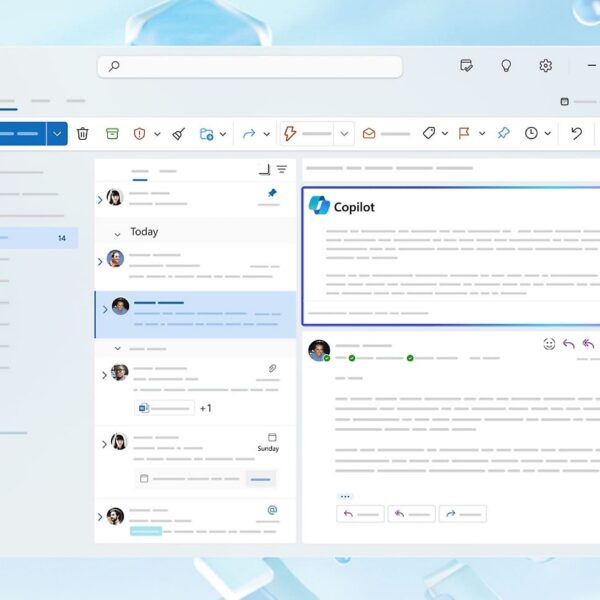
Task: Select the second ribbon tab
Action: pos(41,101)
